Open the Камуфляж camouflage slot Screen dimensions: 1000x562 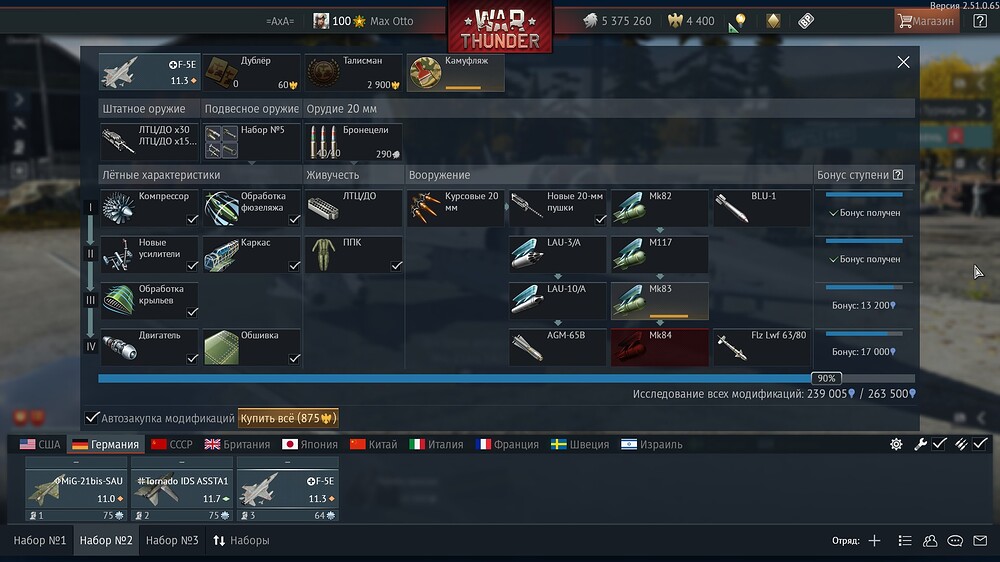pos(455,73)
